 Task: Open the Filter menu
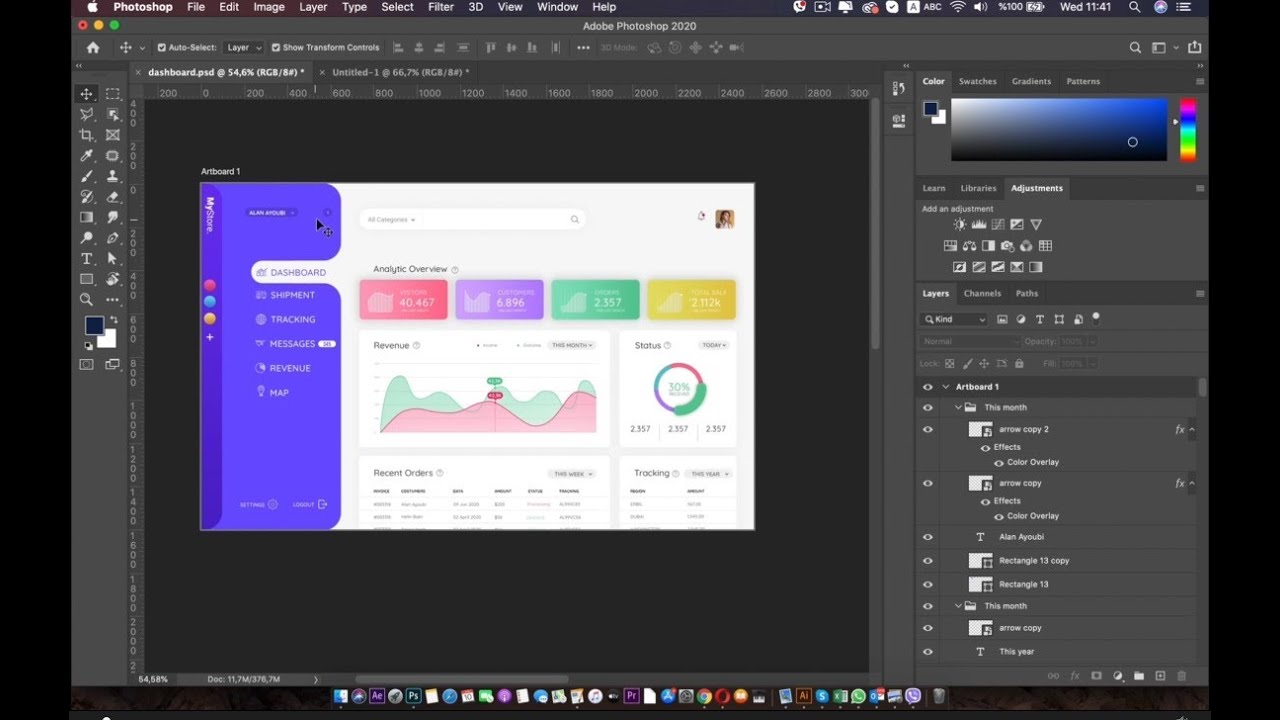pyautogui.click(x=441, y=7)
